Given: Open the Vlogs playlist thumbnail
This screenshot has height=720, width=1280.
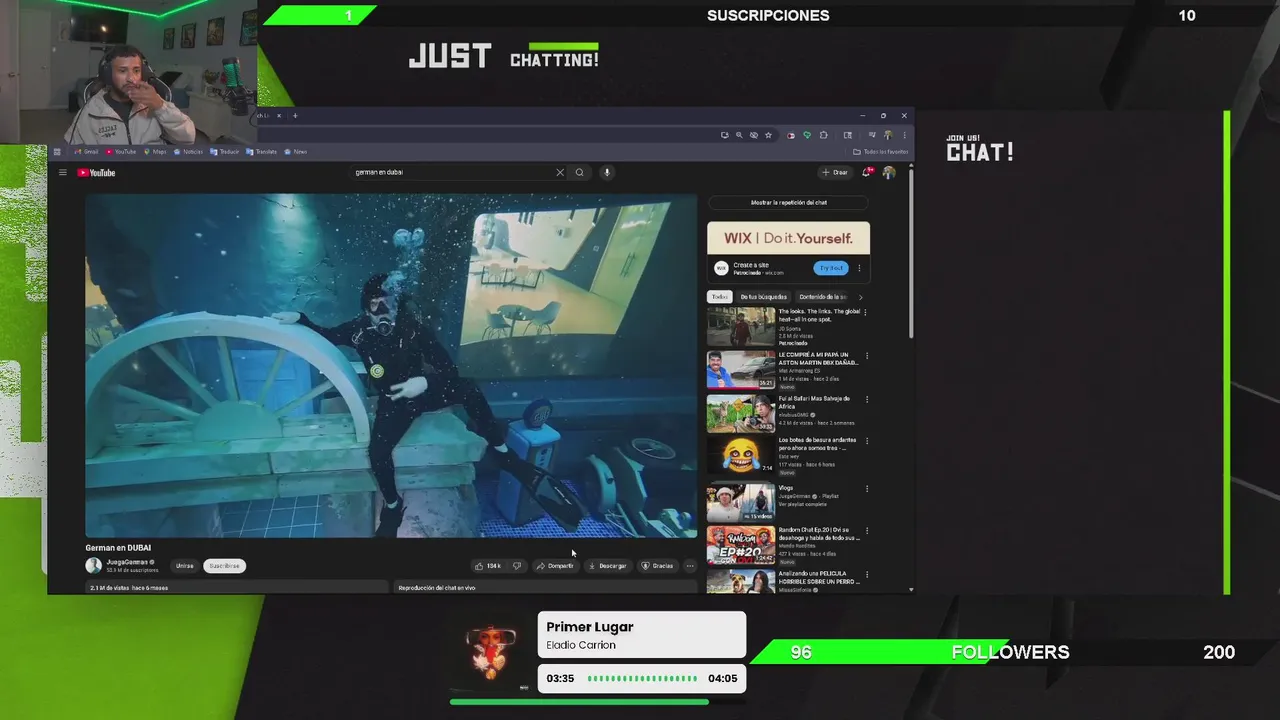Looking at the screenshot, I should (x=741, y=502).
